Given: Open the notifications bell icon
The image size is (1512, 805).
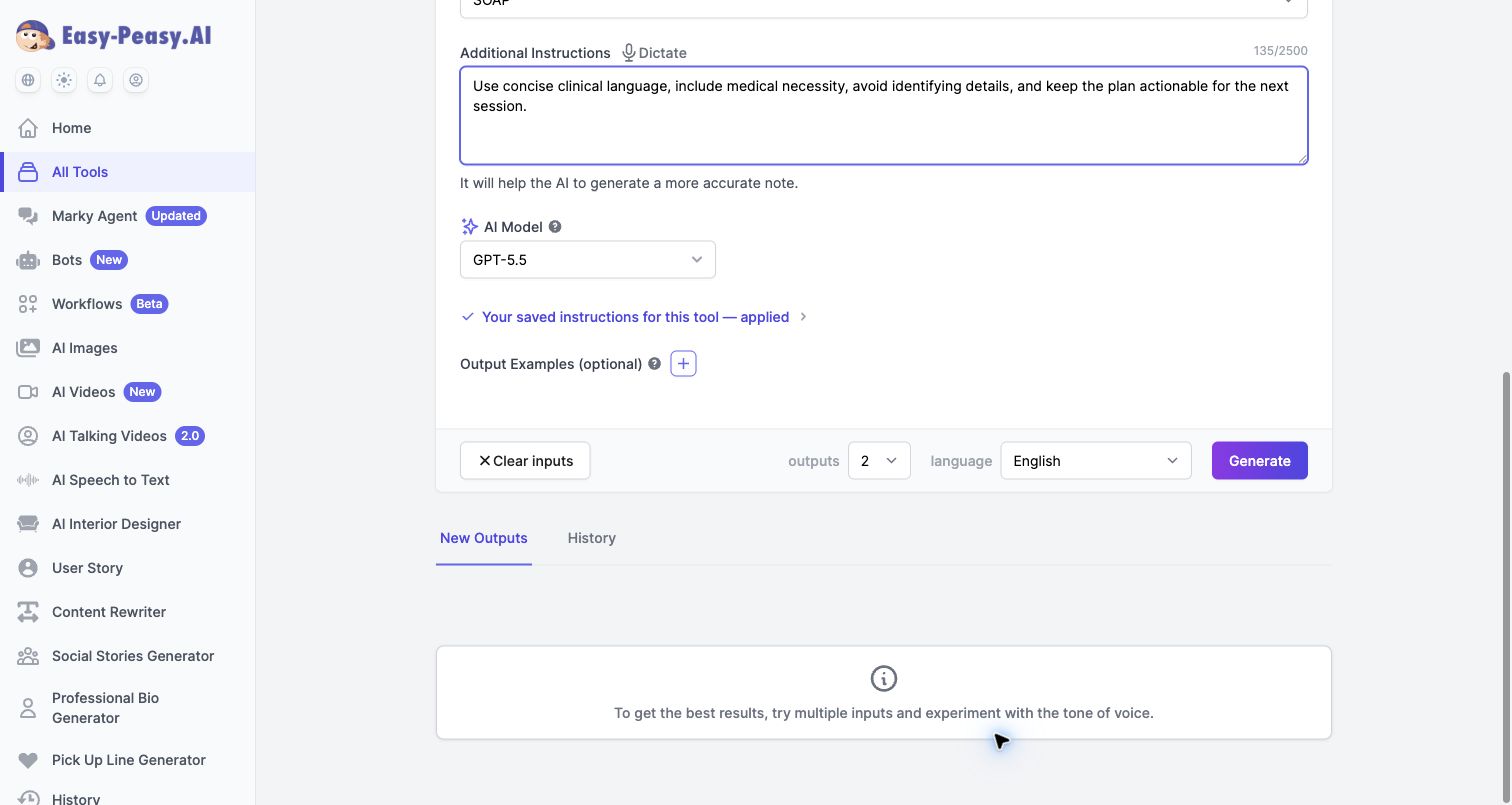Looking at the screenshot, I should pos(100,80).
